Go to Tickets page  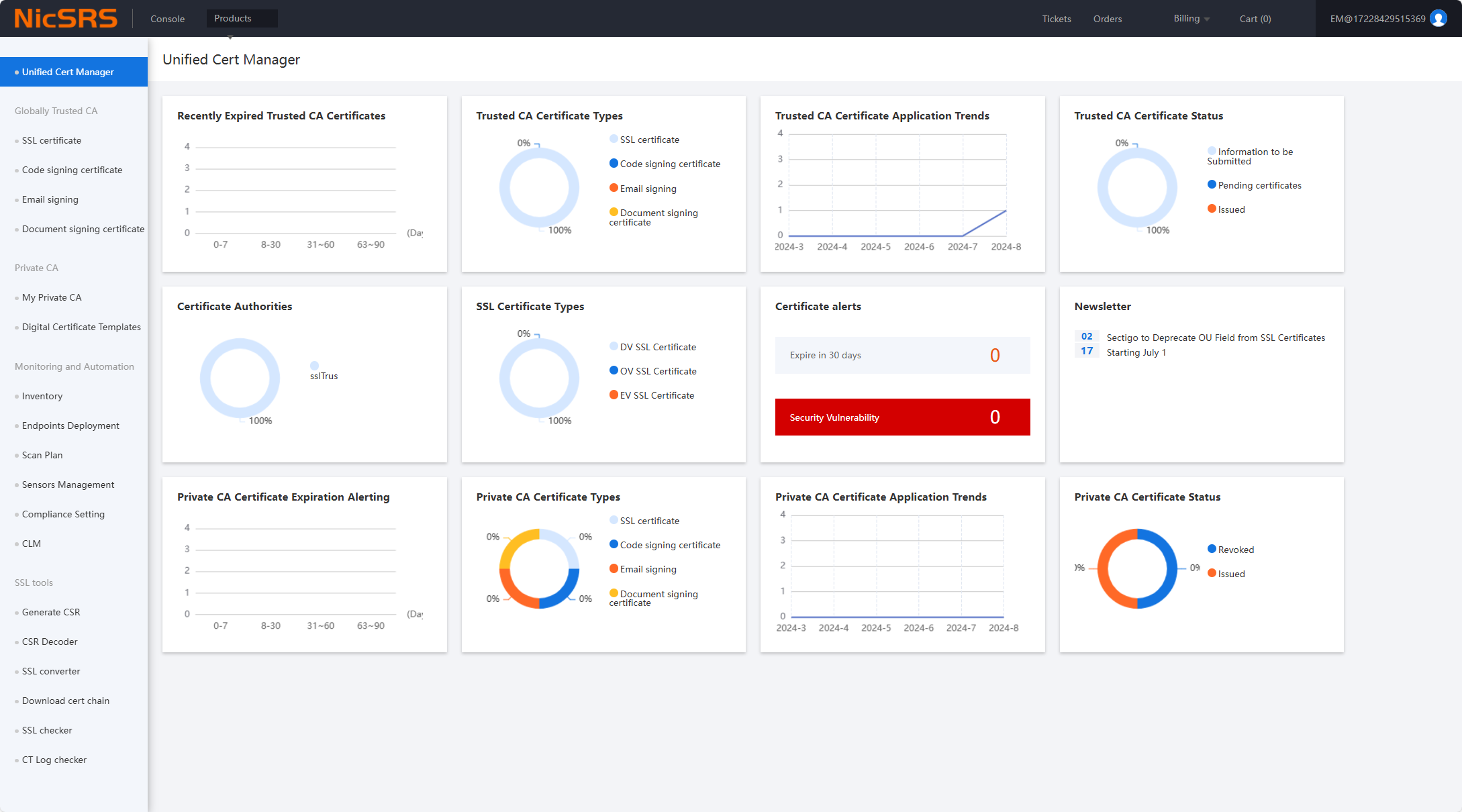click(x=1057, y=19)
